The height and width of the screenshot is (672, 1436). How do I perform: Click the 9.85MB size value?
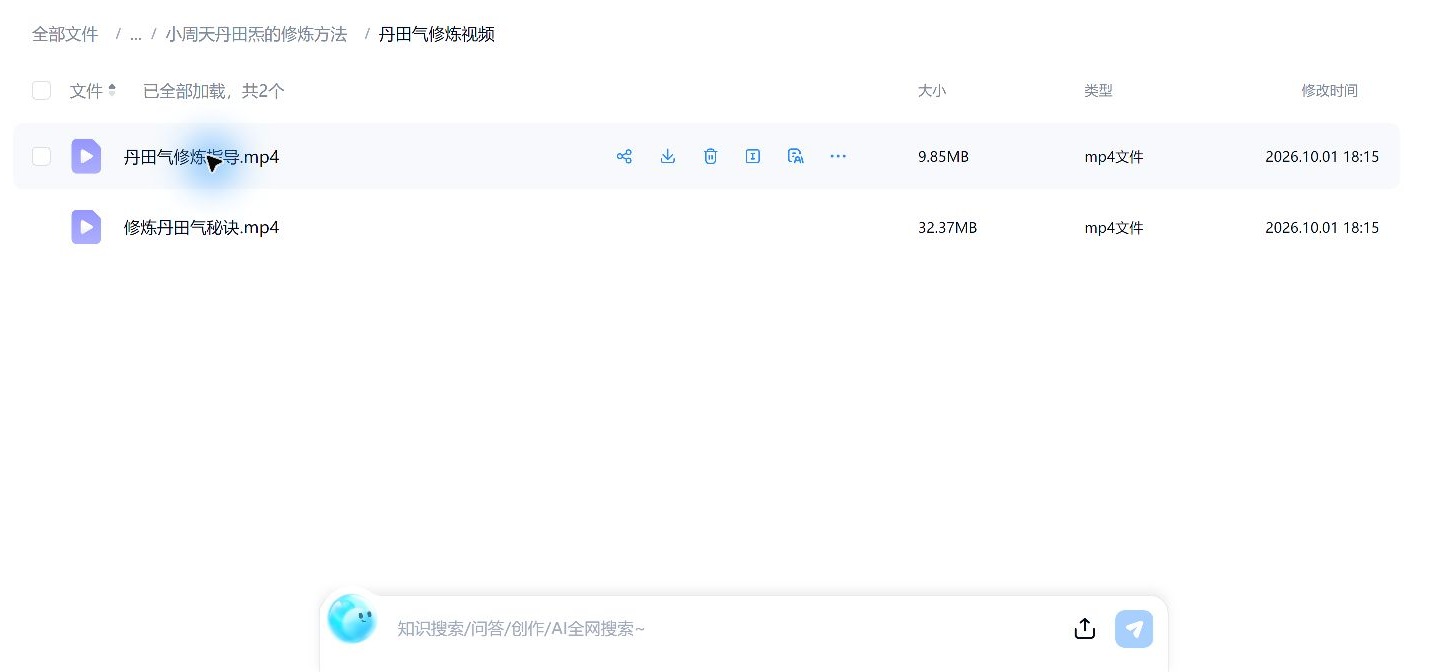(x=943, y=157)
